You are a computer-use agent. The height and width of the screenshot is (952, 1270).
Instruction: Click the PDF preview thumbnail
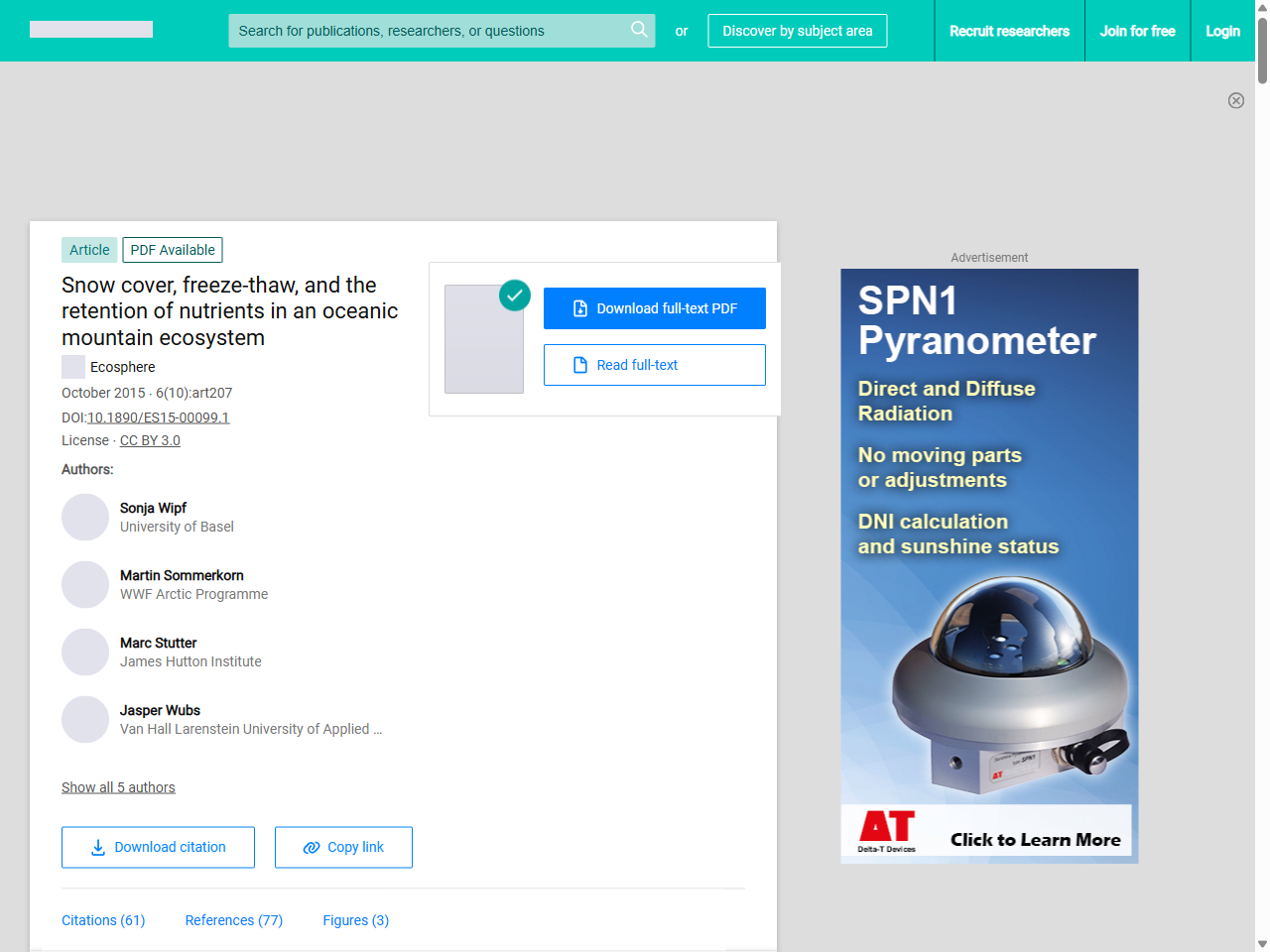484,339
